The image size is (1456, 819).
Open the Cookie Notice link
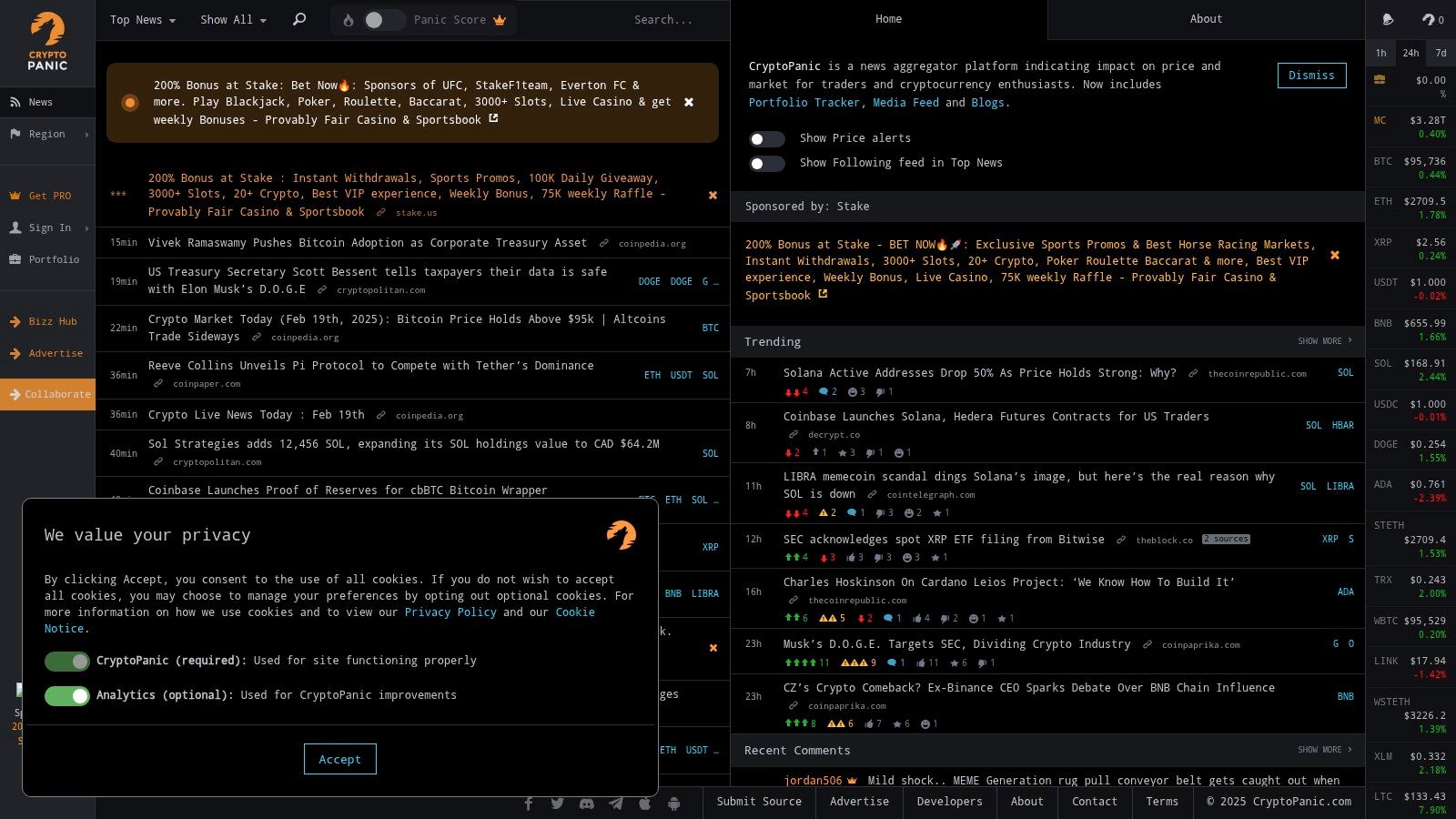(x=319, y=621)
